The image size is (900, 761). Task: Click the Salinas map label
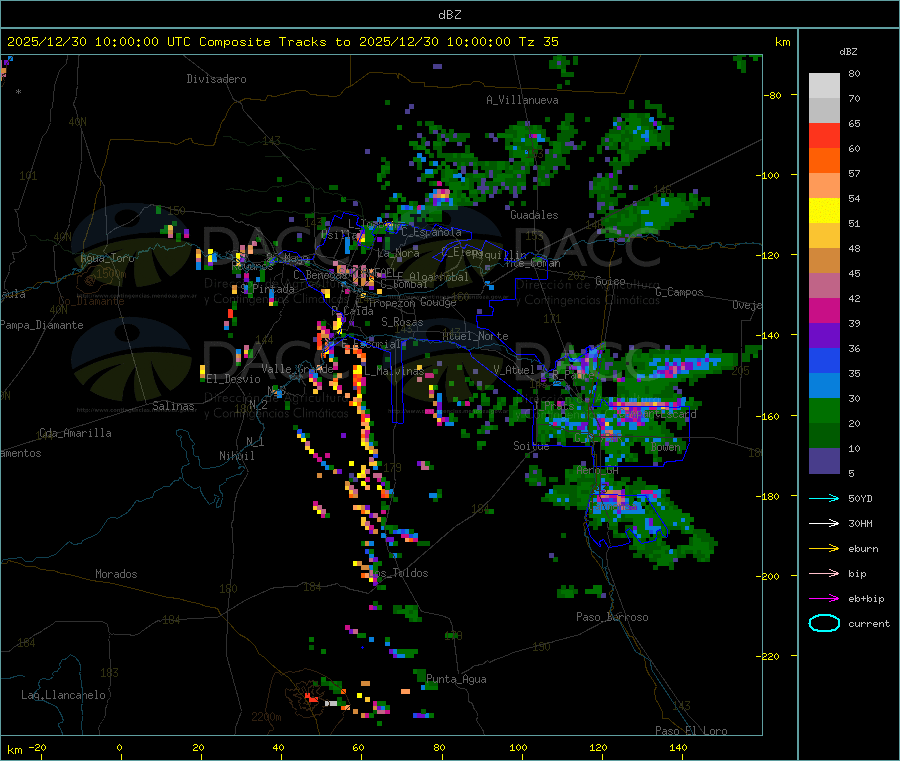pos(173,406)
